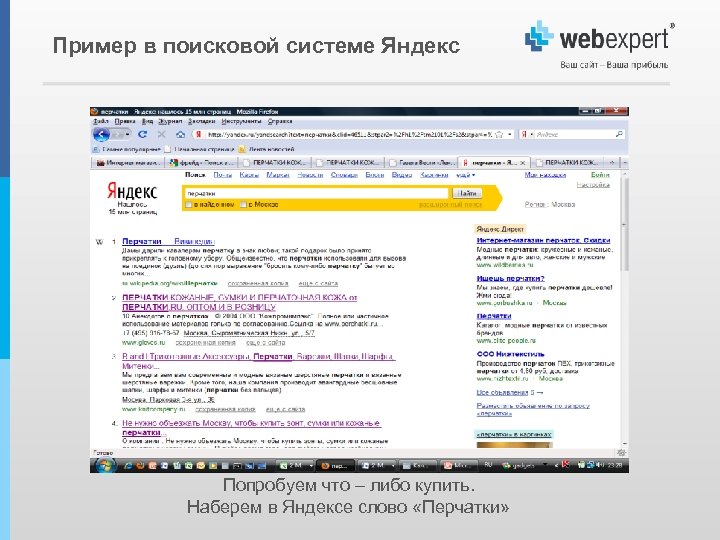Viewport: 720px width, 540px height.
Task: Bookmark the page with the star icon
Action: click(499, 135)
